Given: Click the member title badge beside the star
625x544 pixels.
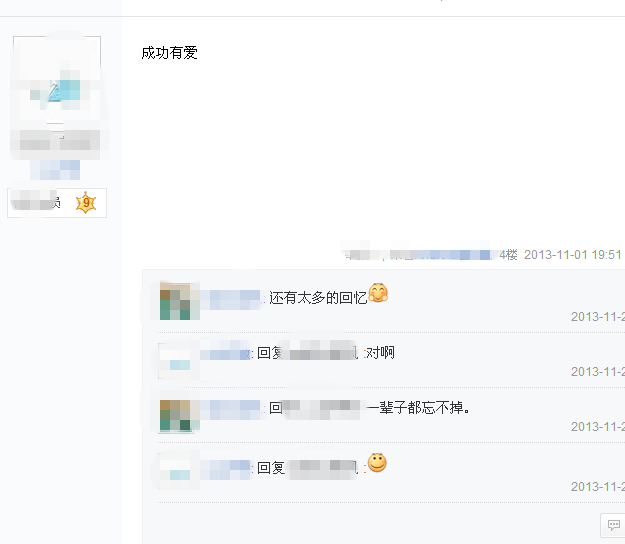Looking at the screenshot, I should [x=36, y=203].
